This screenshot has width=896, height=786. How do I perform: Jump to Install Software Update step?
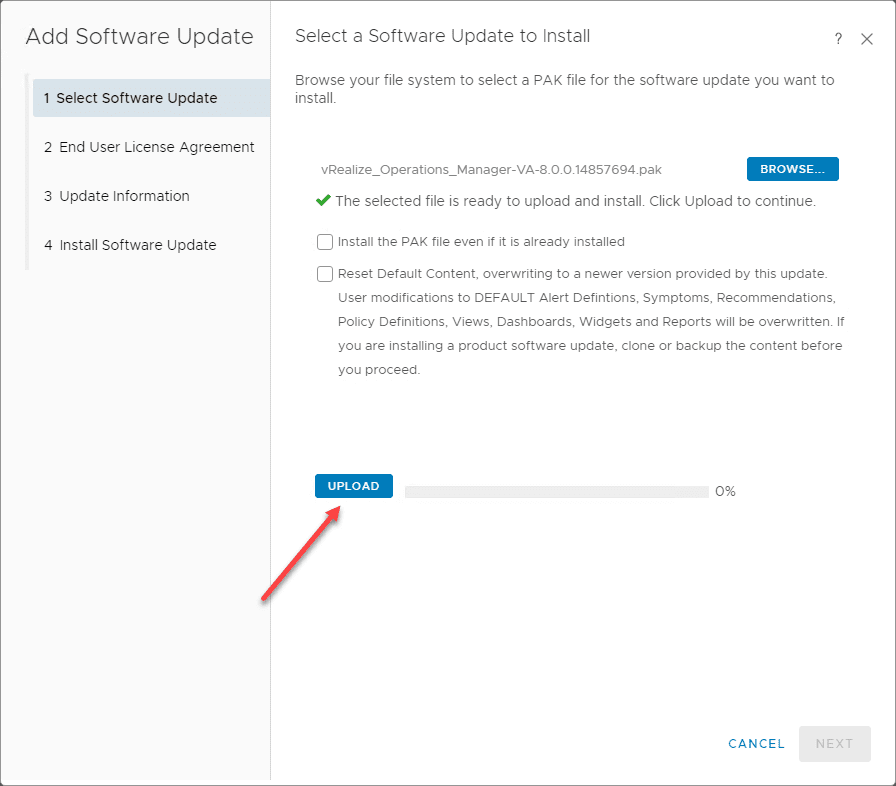click(x=130, y=245)
